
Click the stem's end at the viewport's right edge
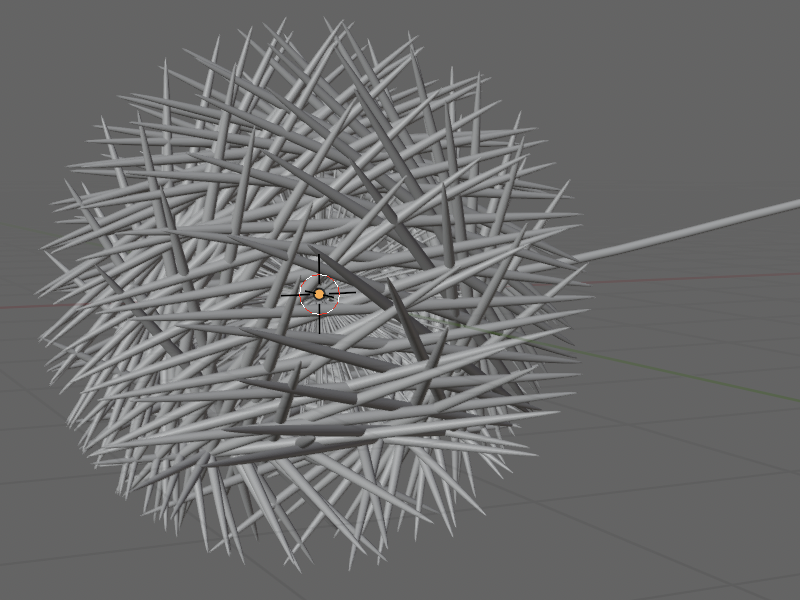point(795,205)
